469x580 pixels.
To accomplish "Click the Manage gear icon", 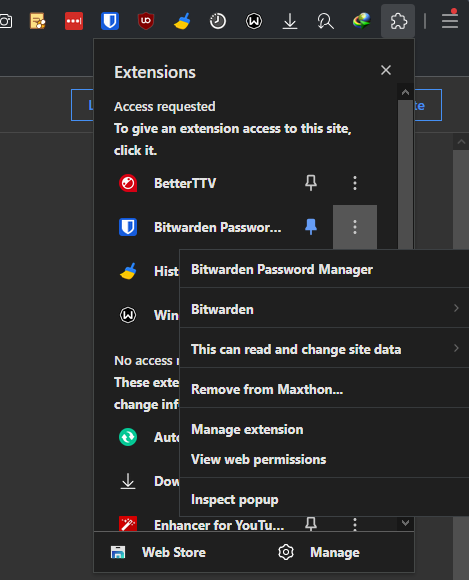I will [286, 552].
